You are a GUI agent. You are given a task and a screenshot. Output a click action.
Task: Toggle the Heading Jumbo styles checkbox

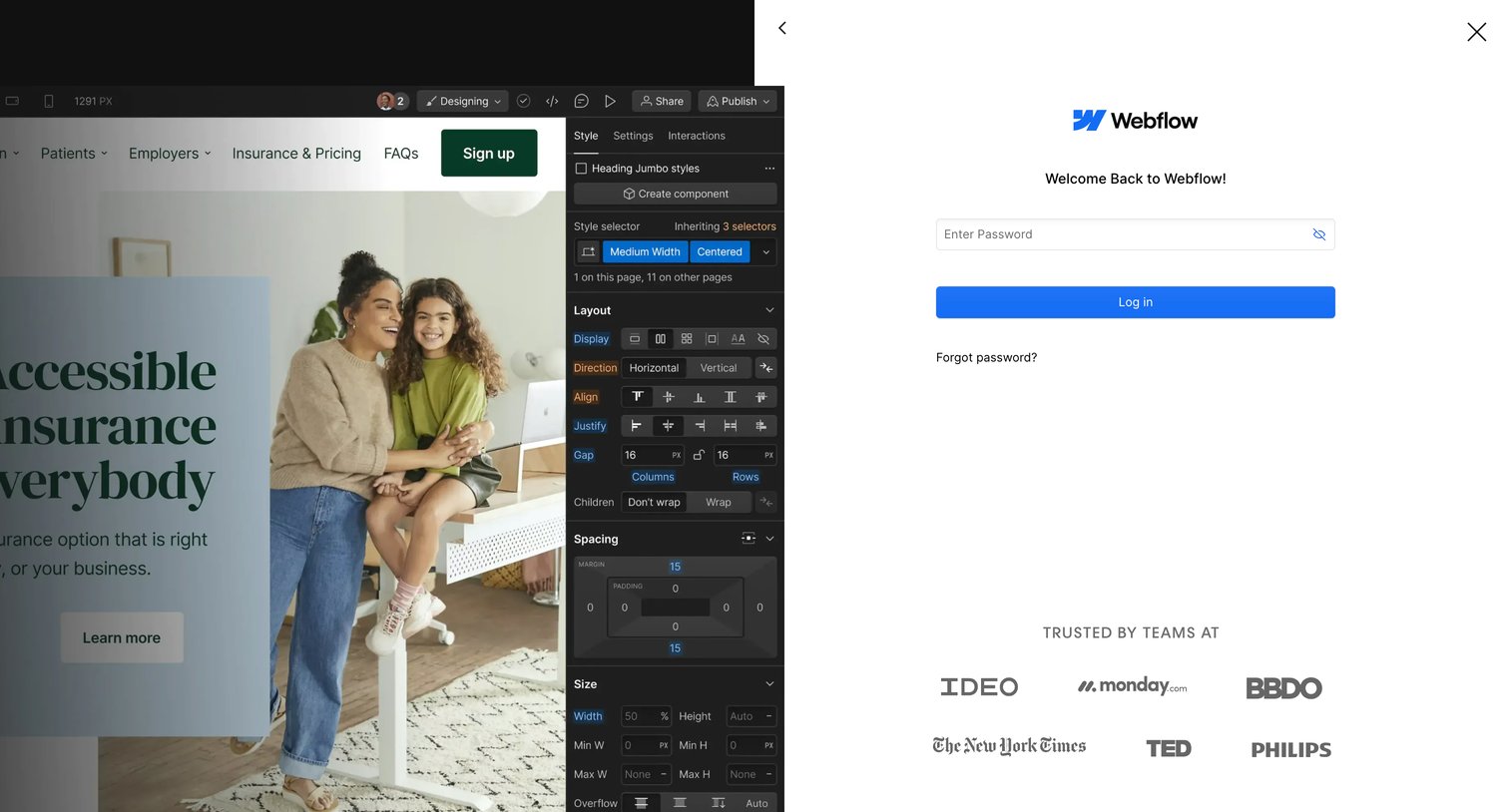pos(581,169)
